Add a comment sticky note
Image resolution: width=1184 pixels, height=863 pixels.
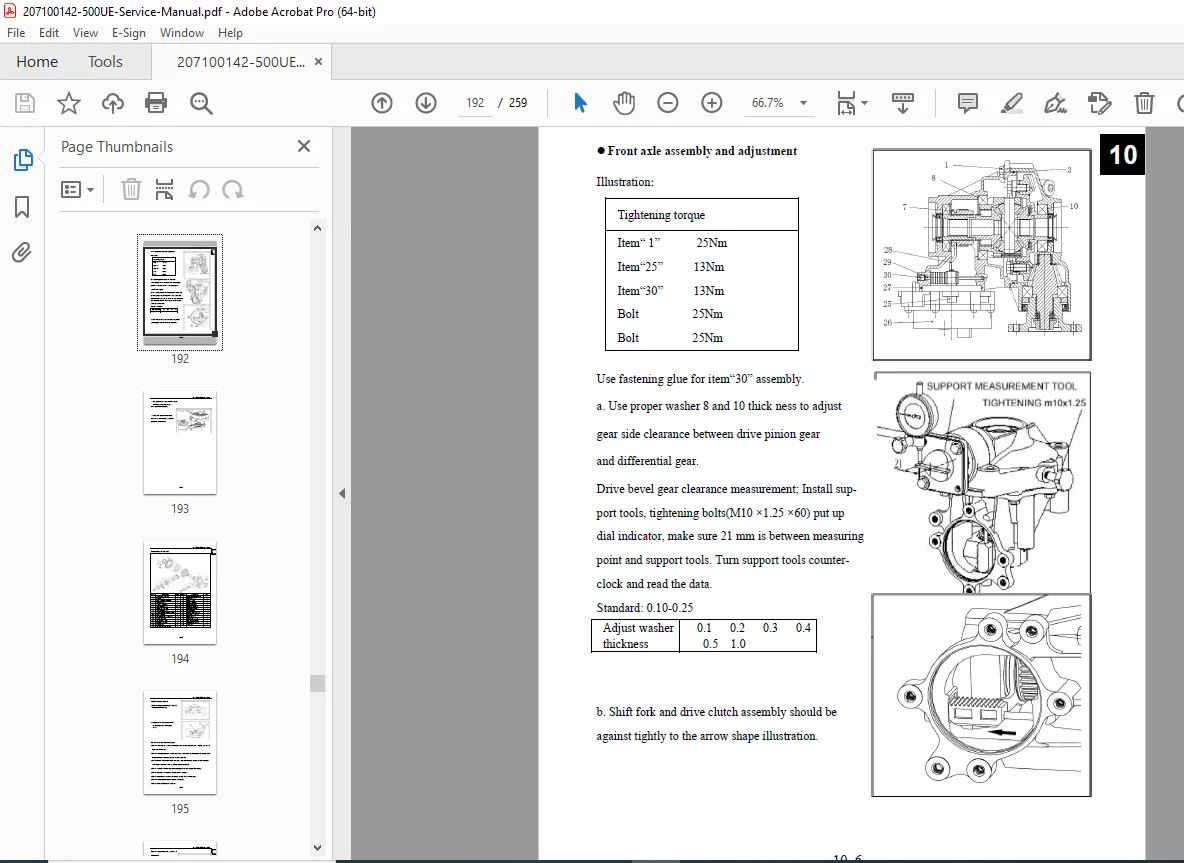[967, 103]
